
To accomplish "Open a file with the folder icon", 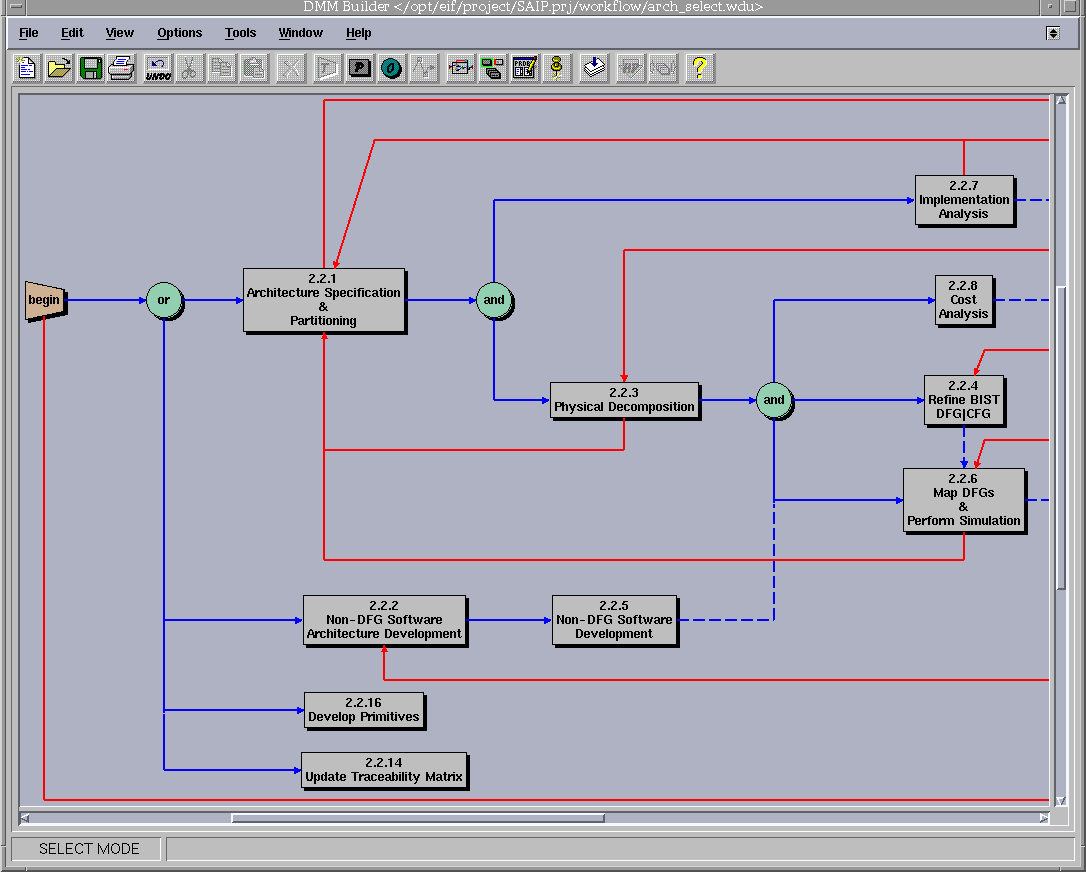I will pyautogui.click(x=59, y=68).
